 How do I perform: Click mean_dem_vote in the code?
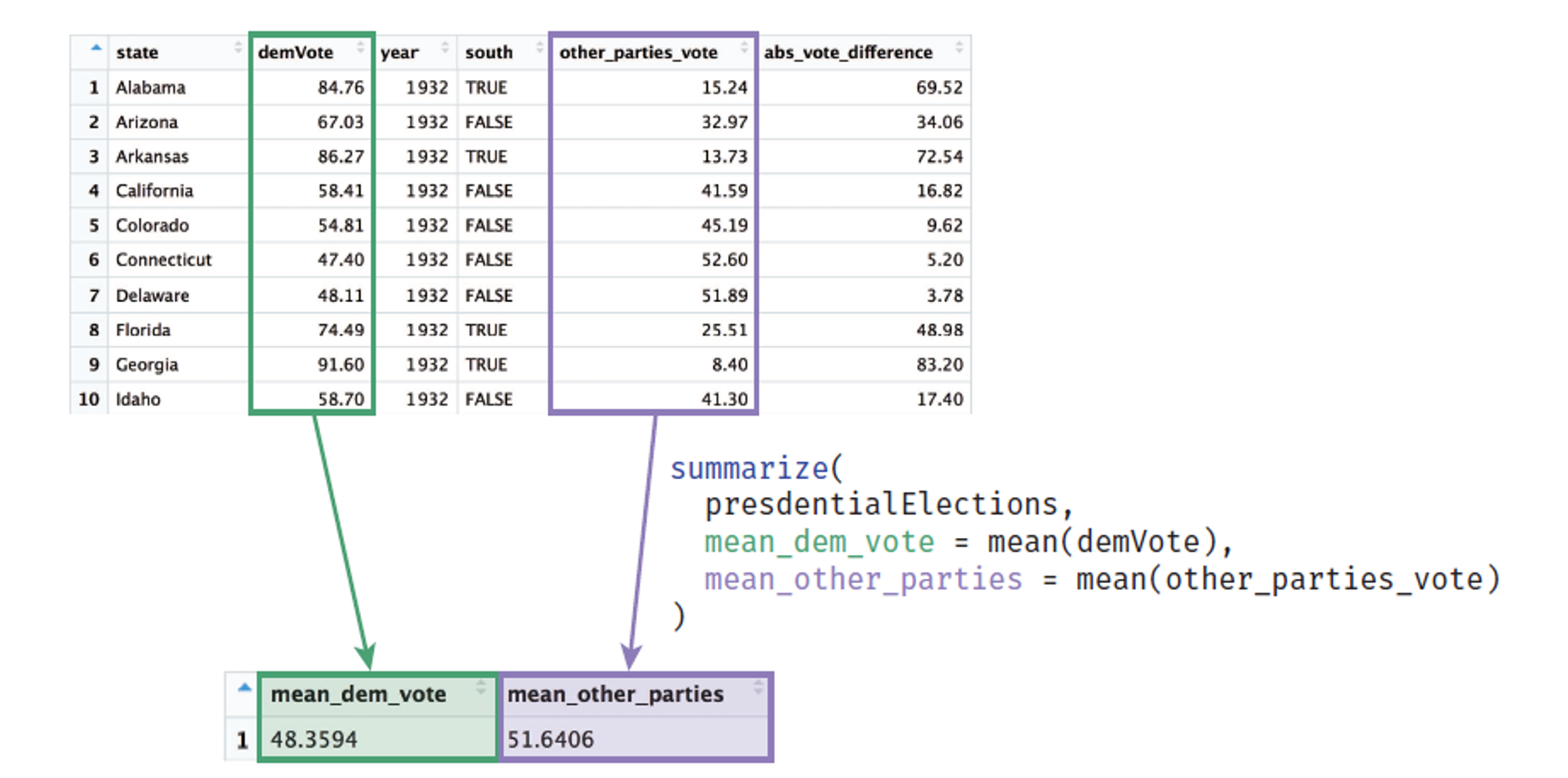819,542
